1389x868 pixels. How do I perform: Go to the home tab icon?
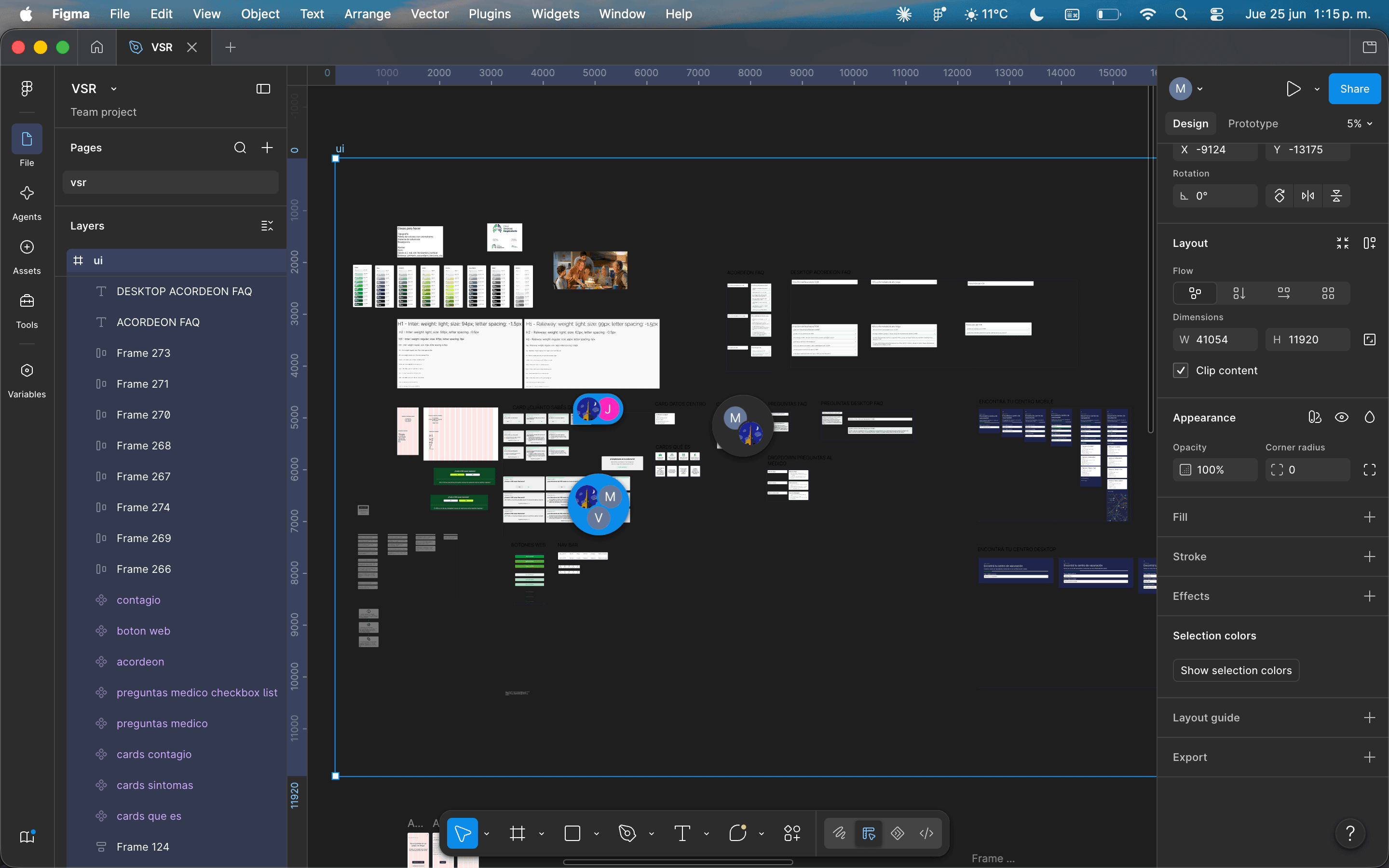point(97,47)
